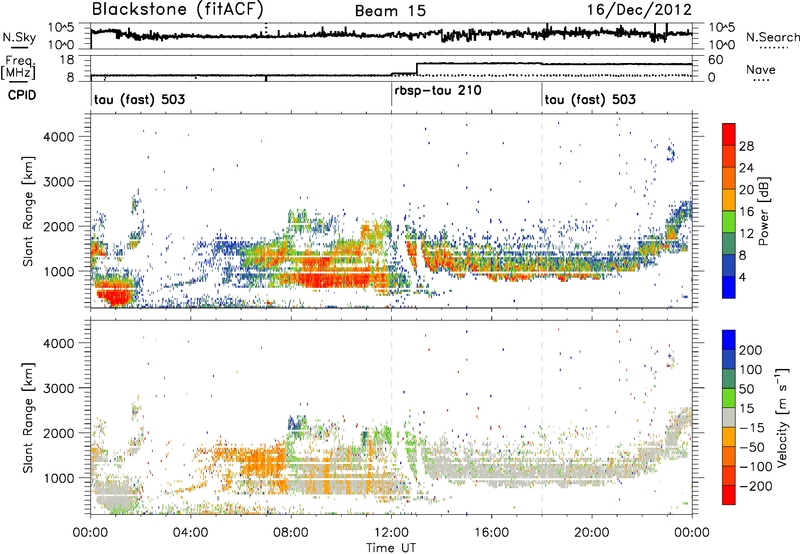This screenshot has width=800, height=554.
Task: Click the "N.Sky" legend label
Action: pos(19,38)
